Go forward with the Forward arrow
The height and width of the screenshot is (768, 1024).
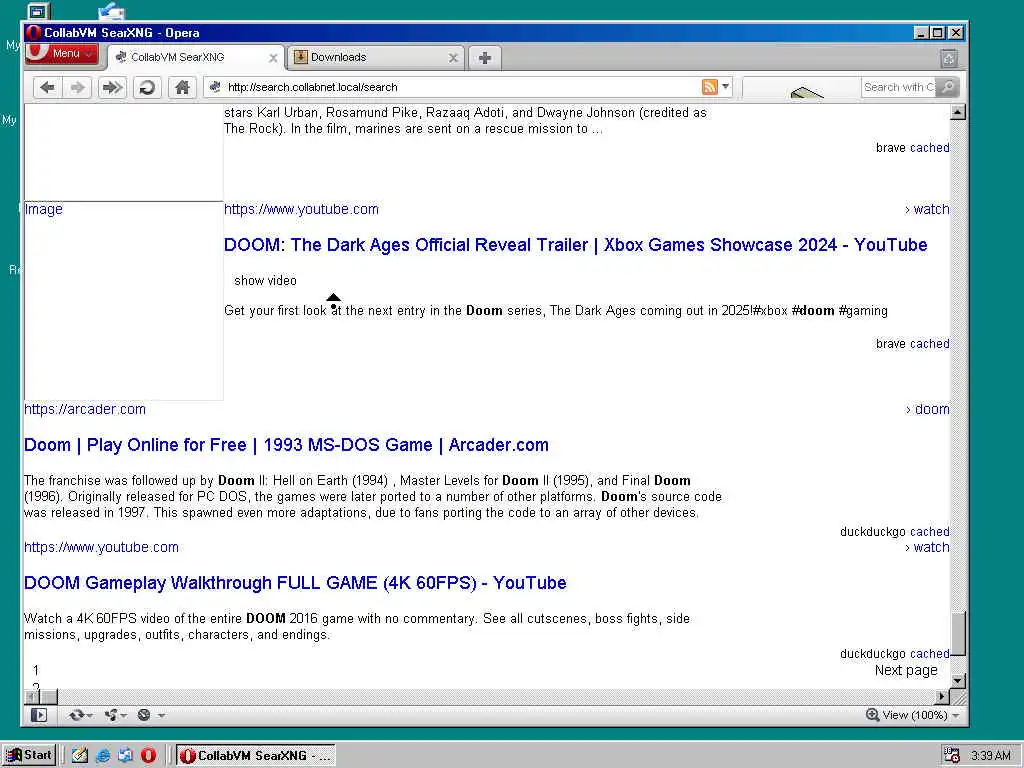[78, 87]
